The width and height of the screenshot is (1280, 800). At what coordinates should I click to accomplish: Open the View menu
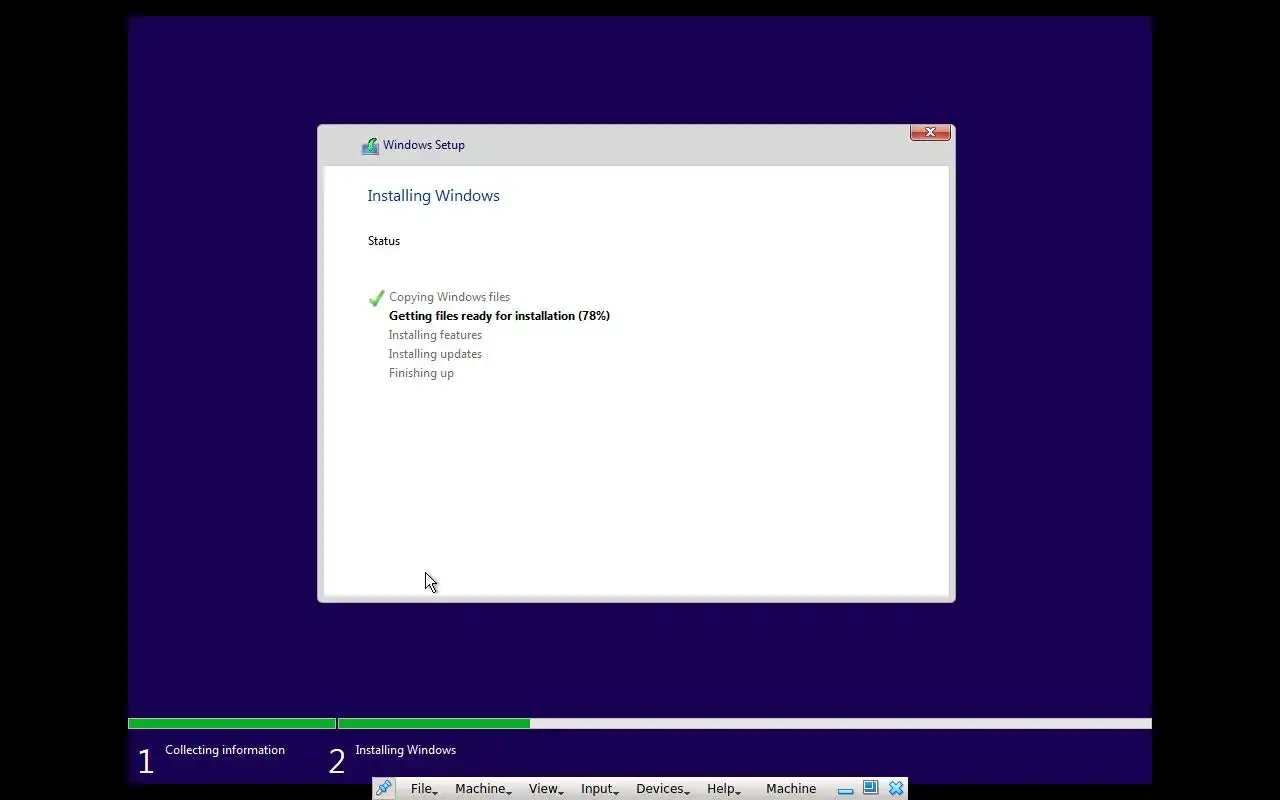[546, 789]
